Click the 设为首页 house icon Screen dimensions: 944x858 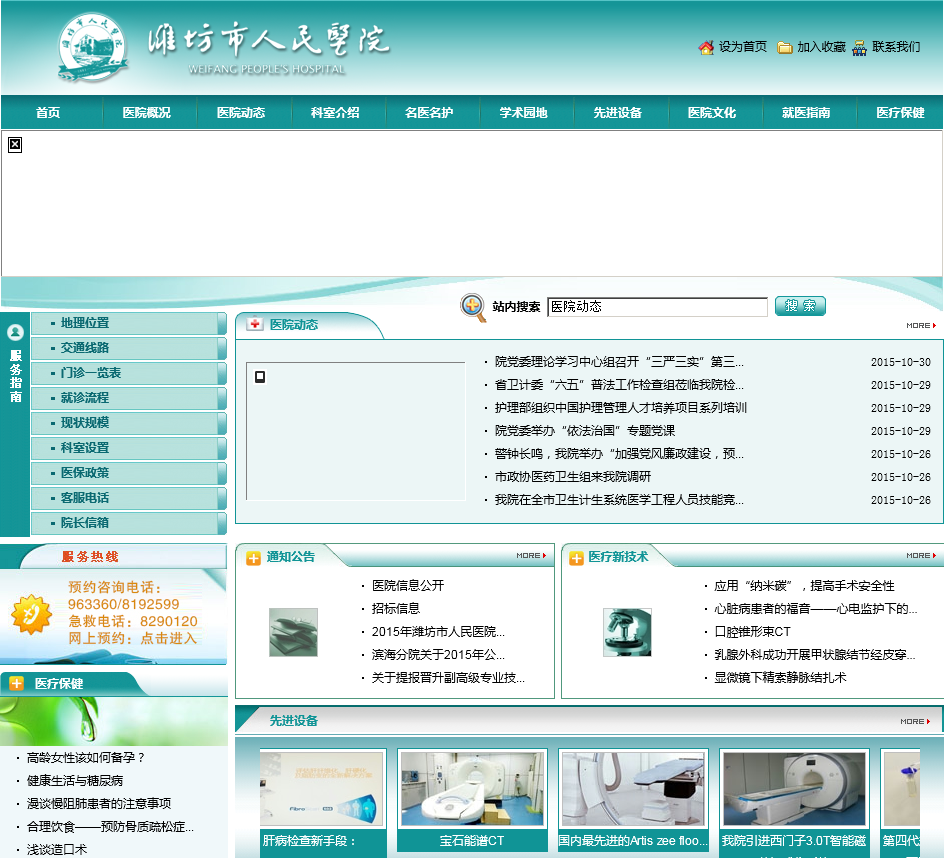(706, 47)
